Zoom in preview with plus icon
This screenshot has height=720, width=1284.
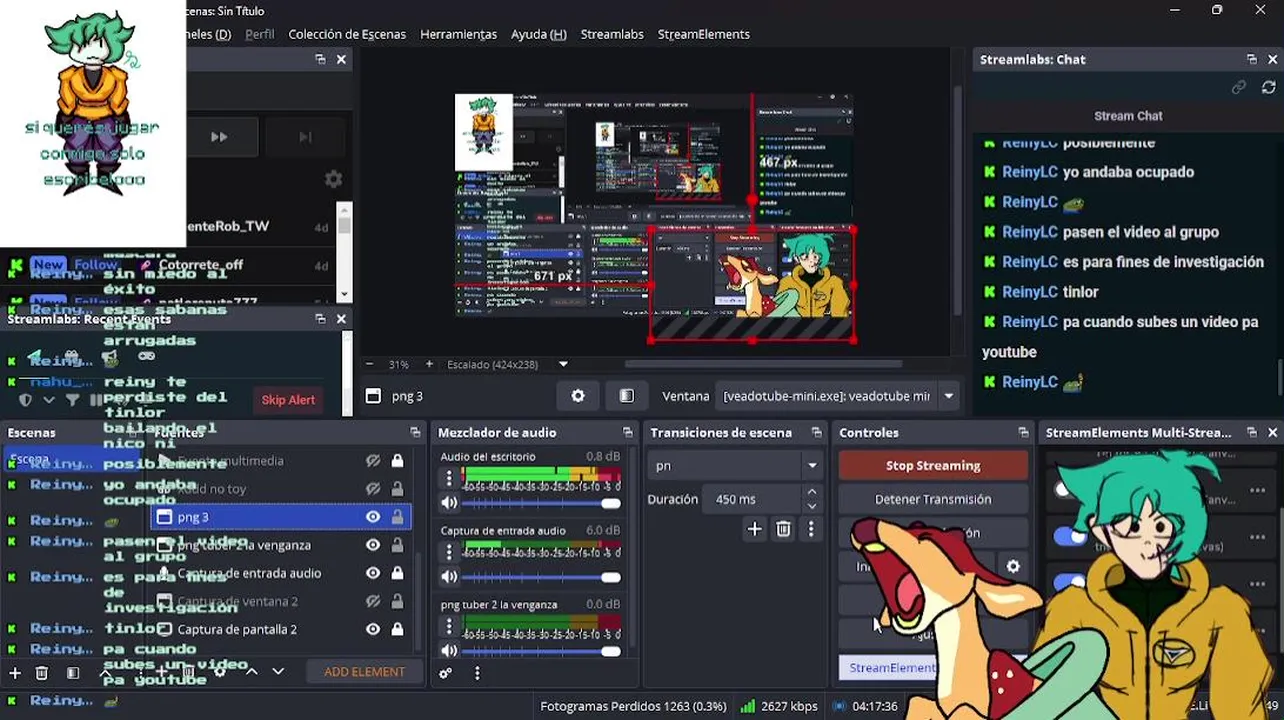(429, 364)
